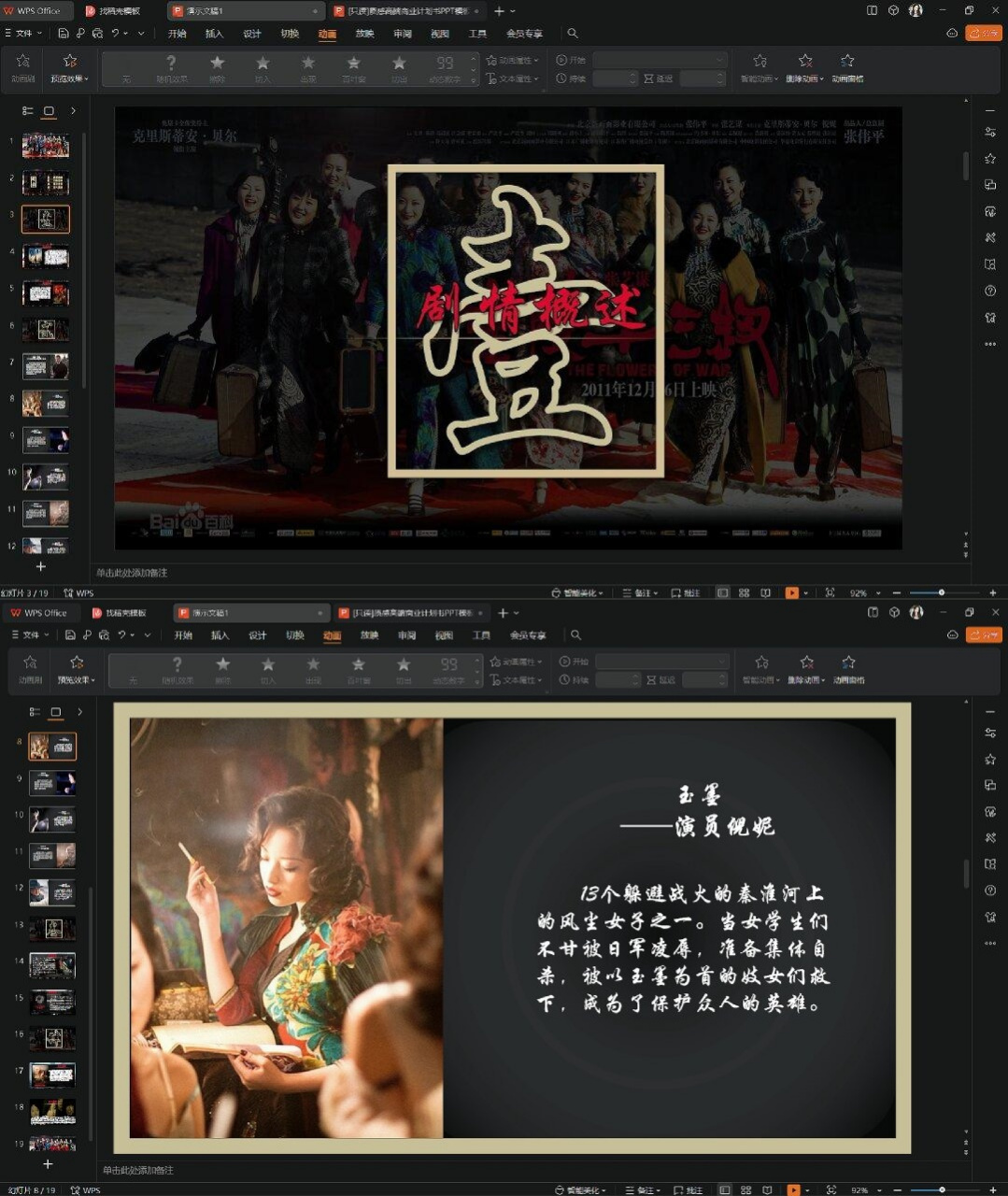Select slide 10 thumbnail in the slide panel

pos(45,477)
